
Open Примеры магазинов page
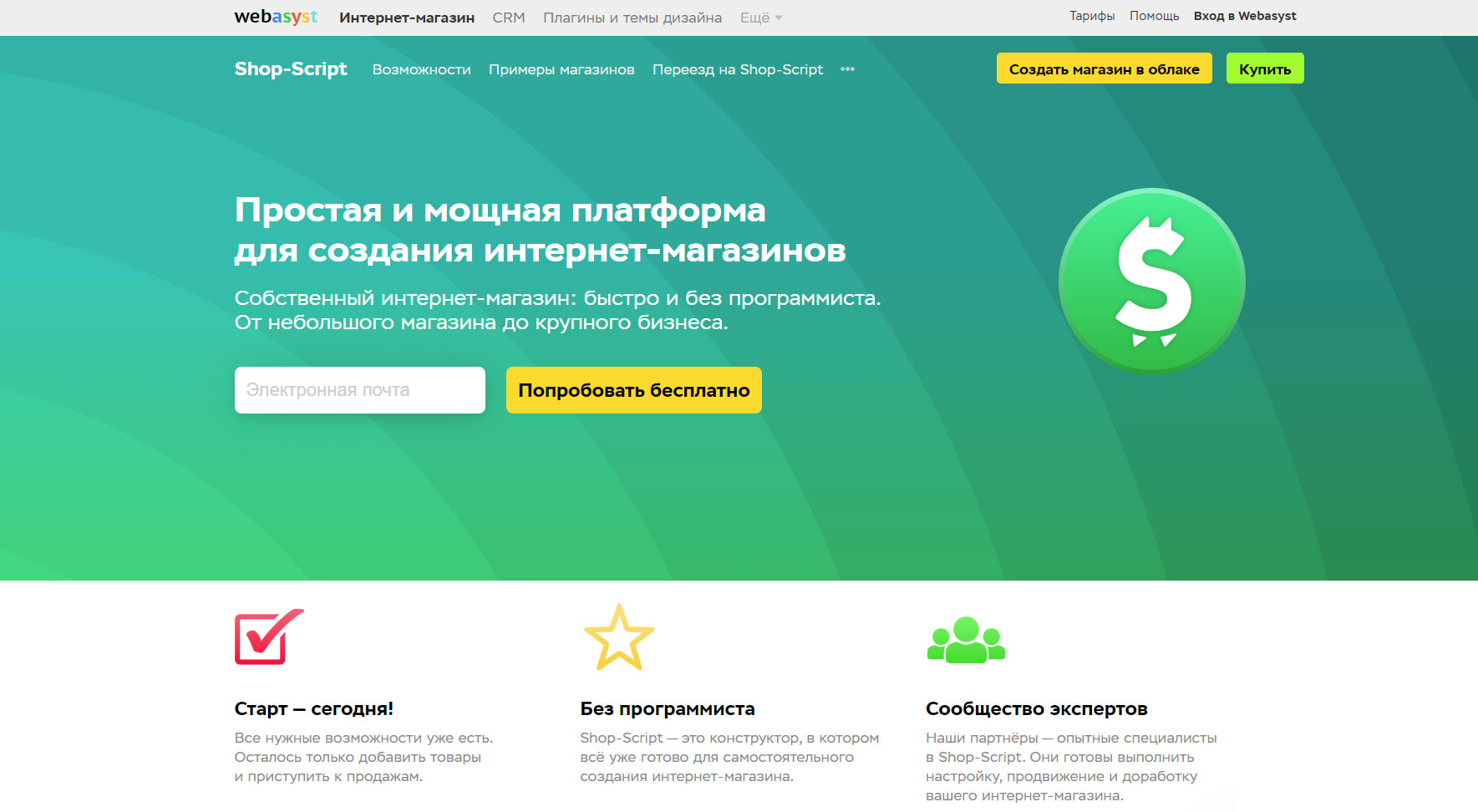click(561, 69)
